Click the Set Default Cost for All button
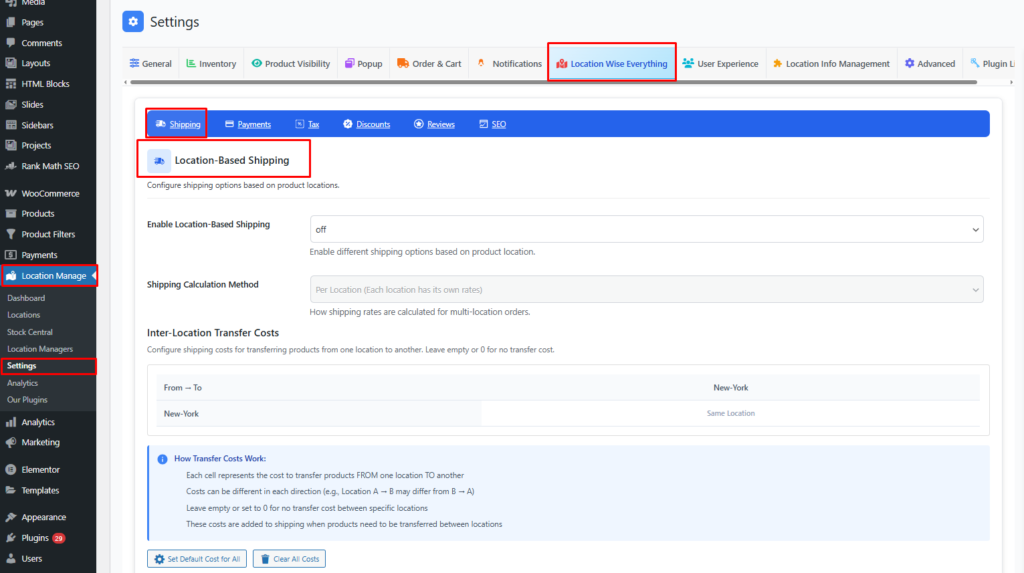1024x573 pixels. coord(196,558)
